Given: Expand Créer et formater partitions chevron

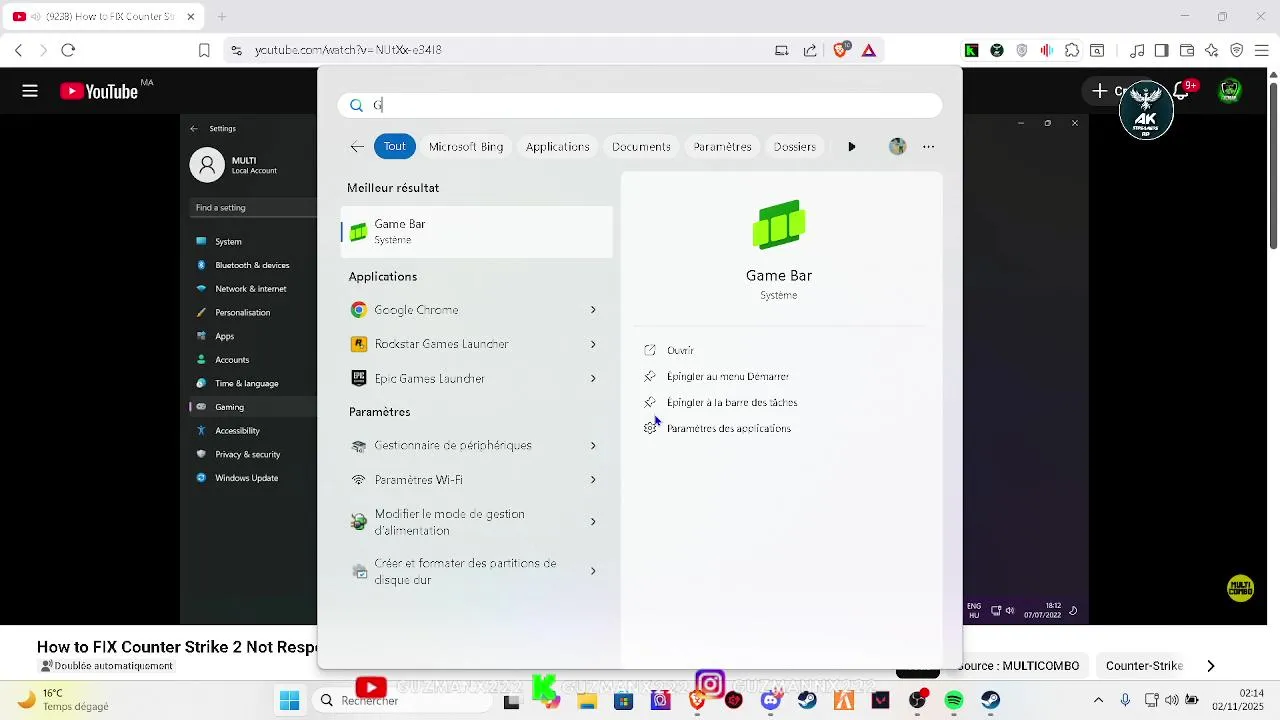Looking at the screenshot, I should click(x=593, y=571).
